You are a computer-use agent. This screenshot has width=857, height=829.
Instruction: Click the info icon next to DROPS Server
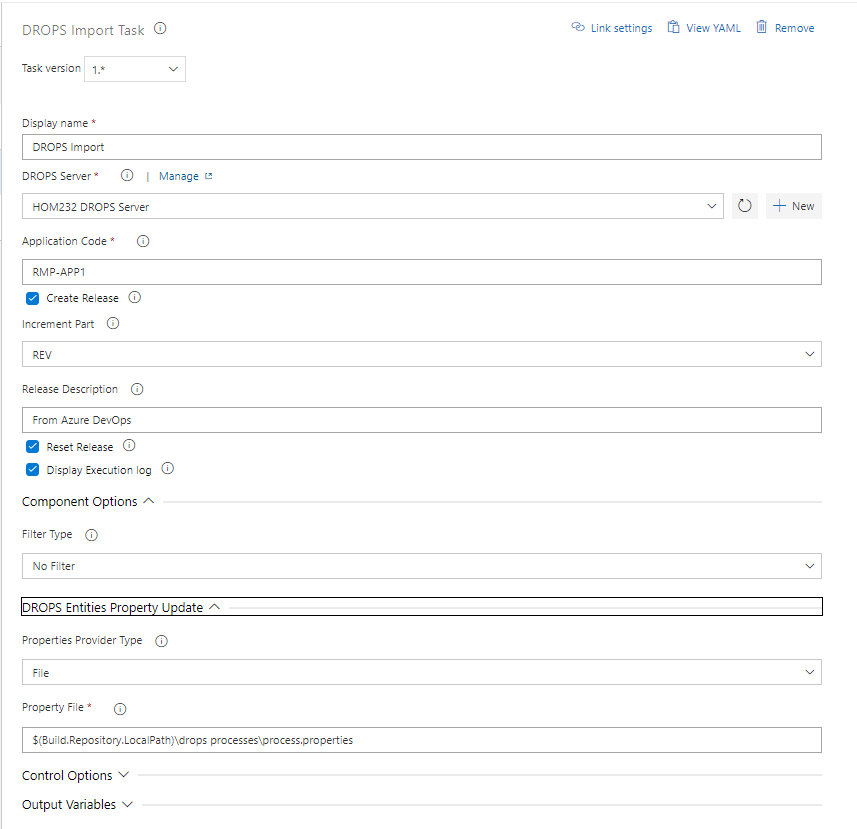click(127, 175)
